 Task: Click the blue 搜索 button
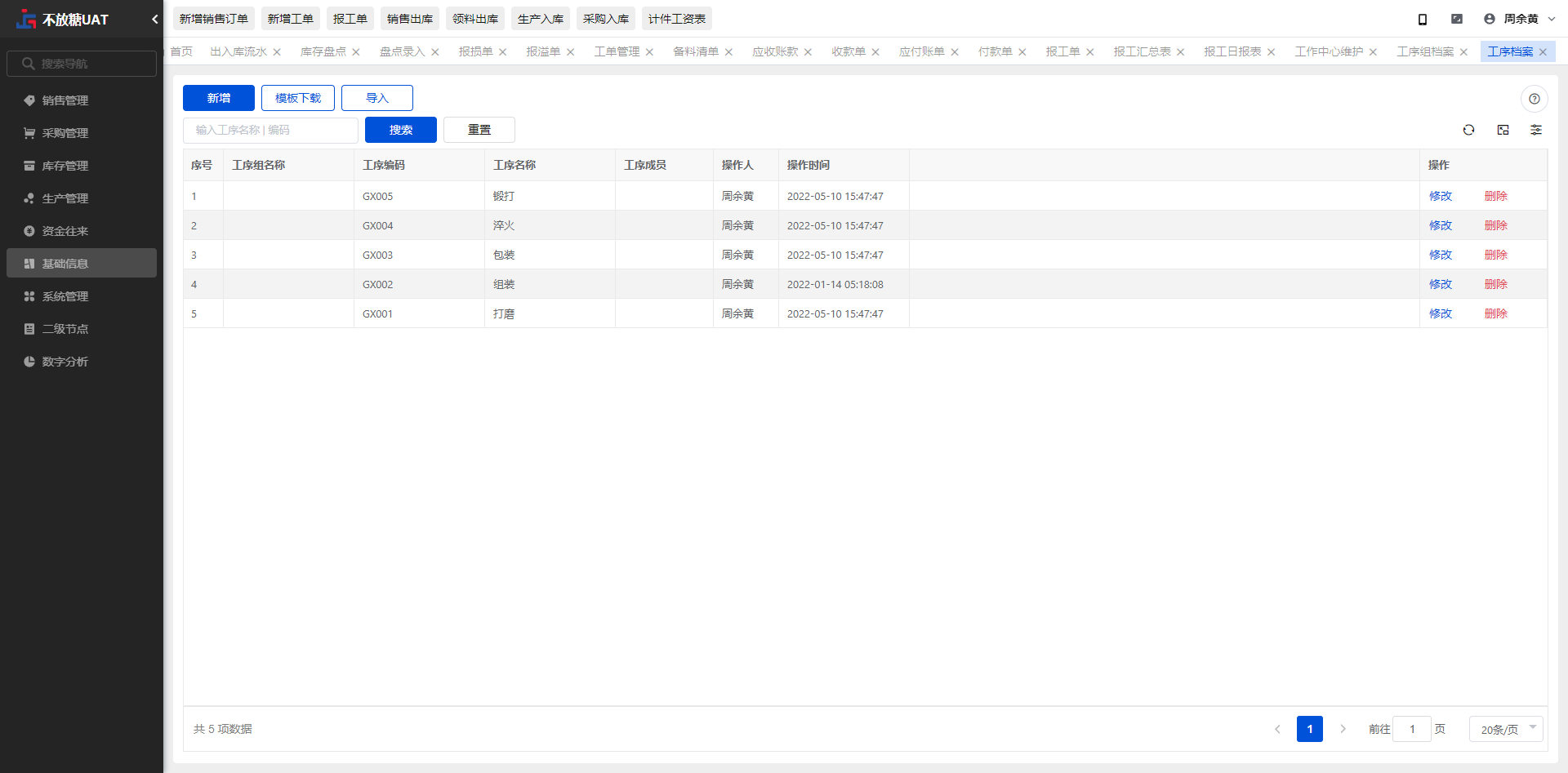coord(401,130)
